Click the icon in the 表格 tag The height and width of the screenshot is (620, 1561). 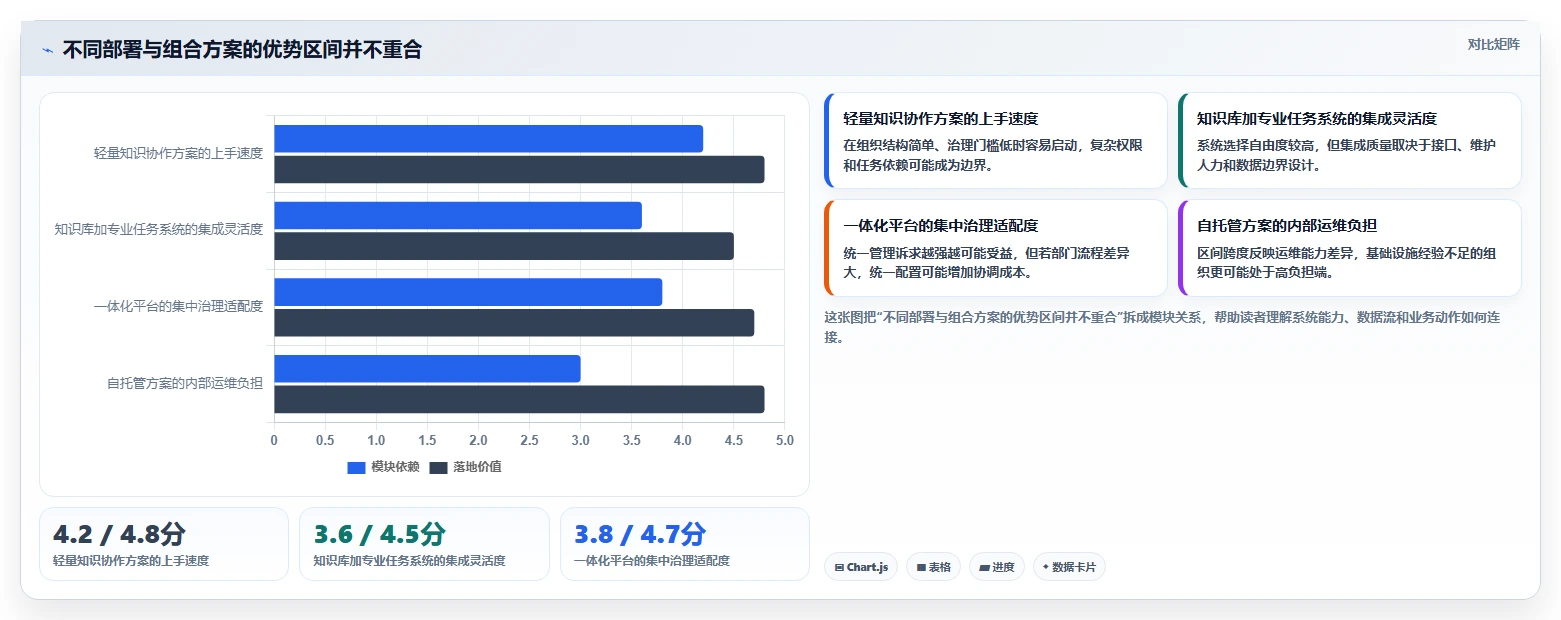click(x=921, y=567)
